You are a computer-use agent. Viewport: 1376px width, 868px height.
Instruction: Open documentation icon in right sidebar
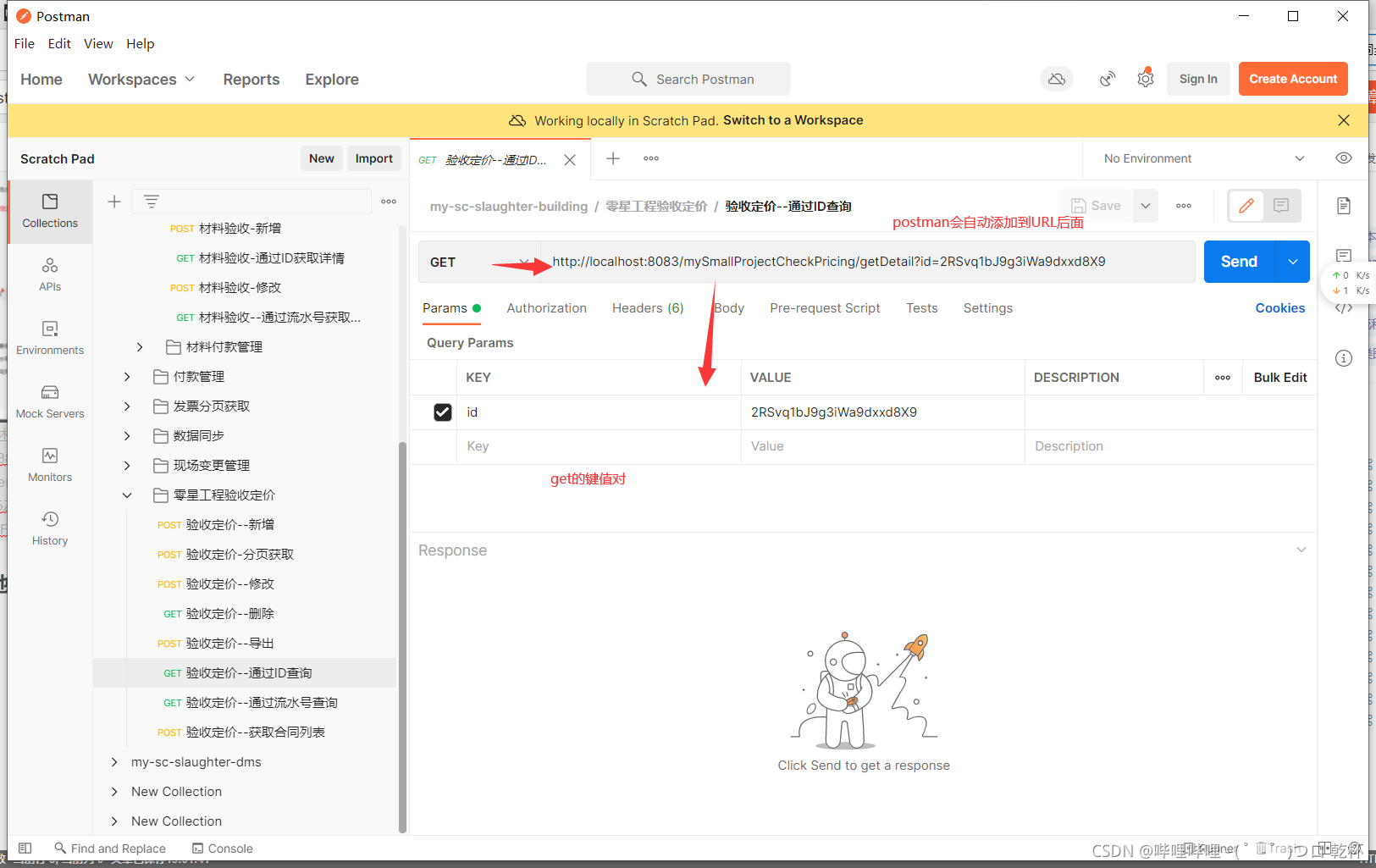tap(1344, 206)
